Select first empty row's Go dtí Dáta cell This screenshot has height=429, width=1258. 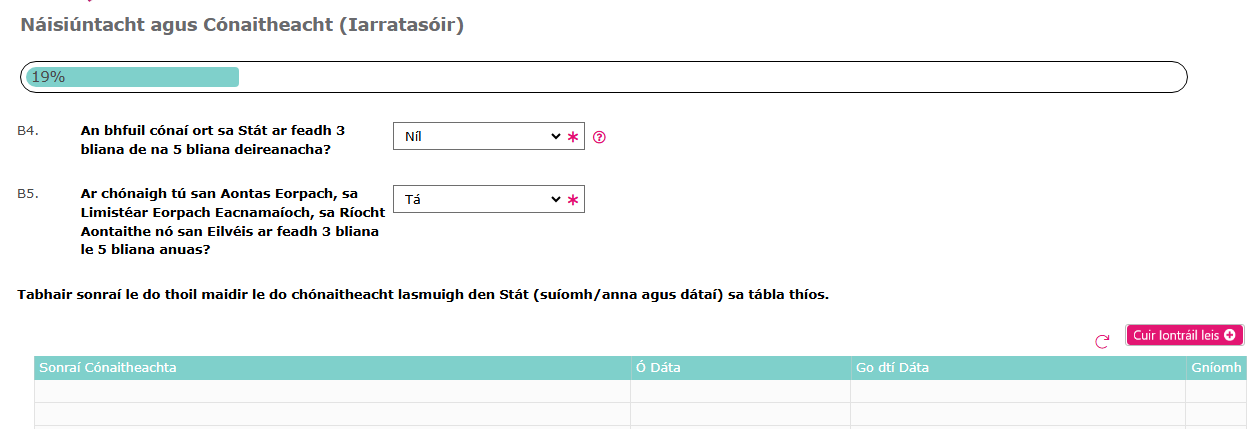[1017, 391]
